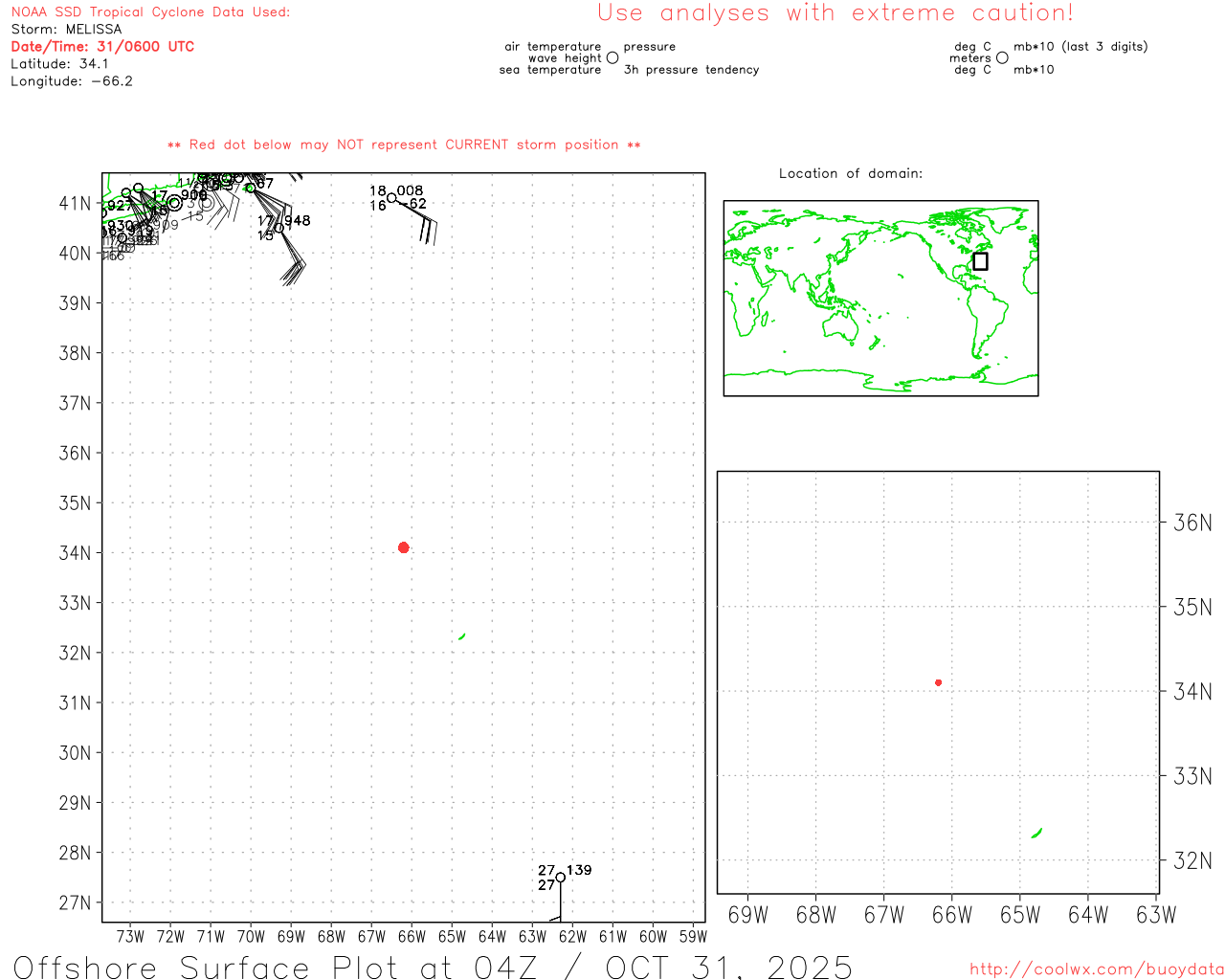Click the legend circle beside meters label
Screen dimensions: 1225x980
pos(1002,58)
